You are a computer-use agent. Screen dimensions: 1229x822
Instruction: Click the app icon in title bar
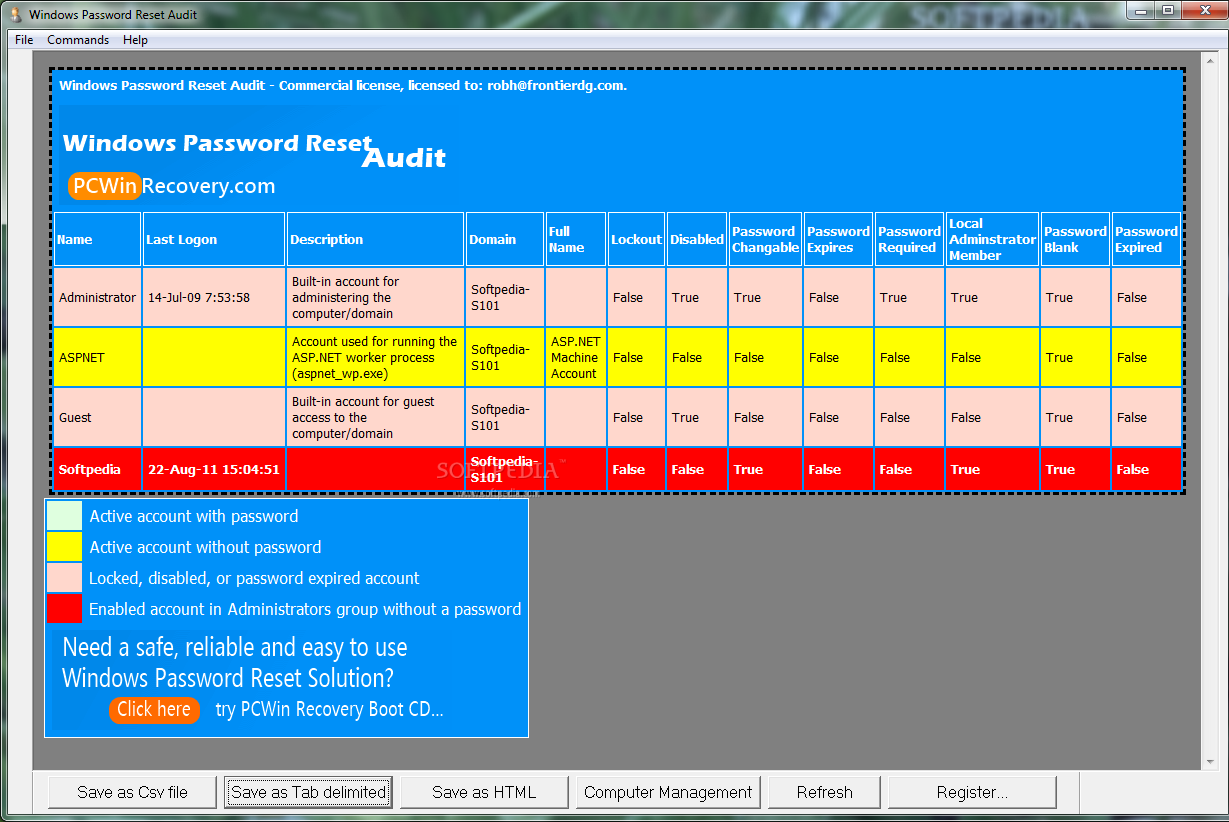tap(15, 14)
